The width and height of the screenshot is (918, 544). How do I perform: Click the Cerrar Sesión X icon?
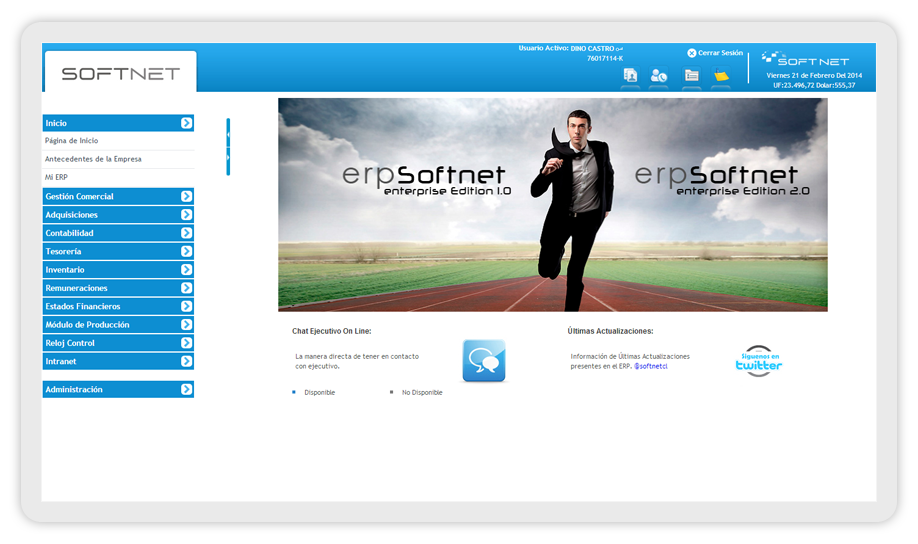[691, 53]
